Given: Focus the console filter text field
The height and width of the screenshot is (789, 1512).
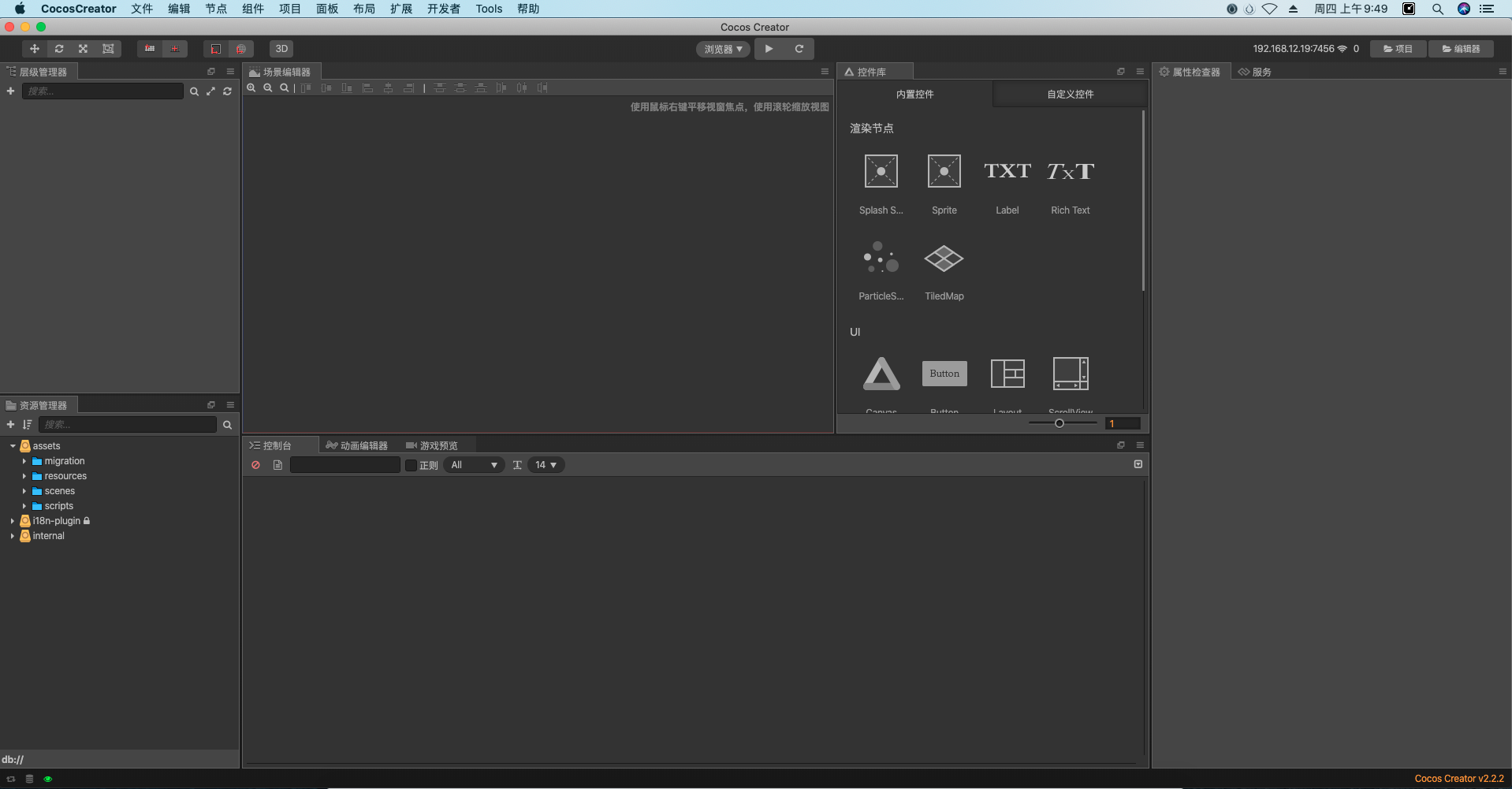Looking at the screenshot, I should [345, 465].
